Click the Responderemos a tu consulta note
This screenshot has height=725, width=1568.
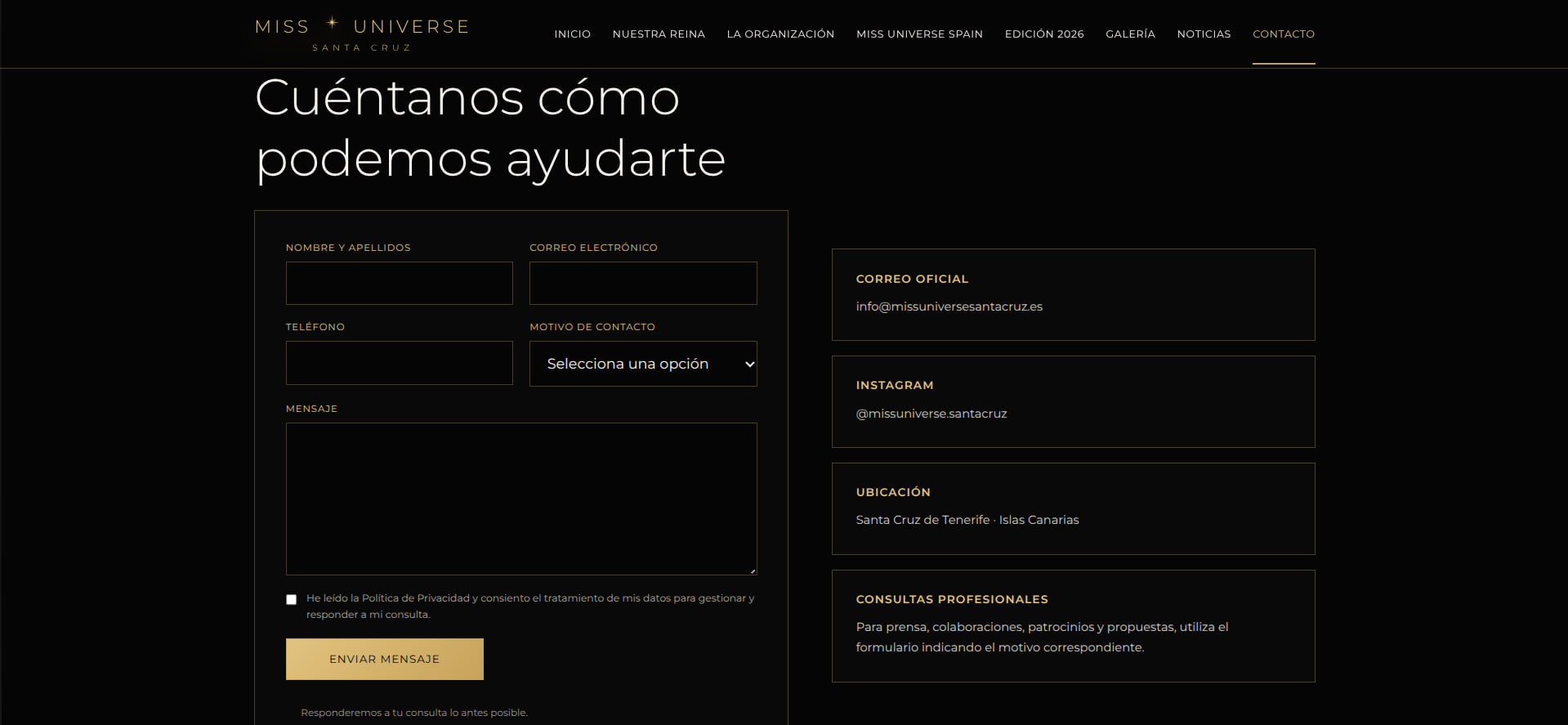414,713
